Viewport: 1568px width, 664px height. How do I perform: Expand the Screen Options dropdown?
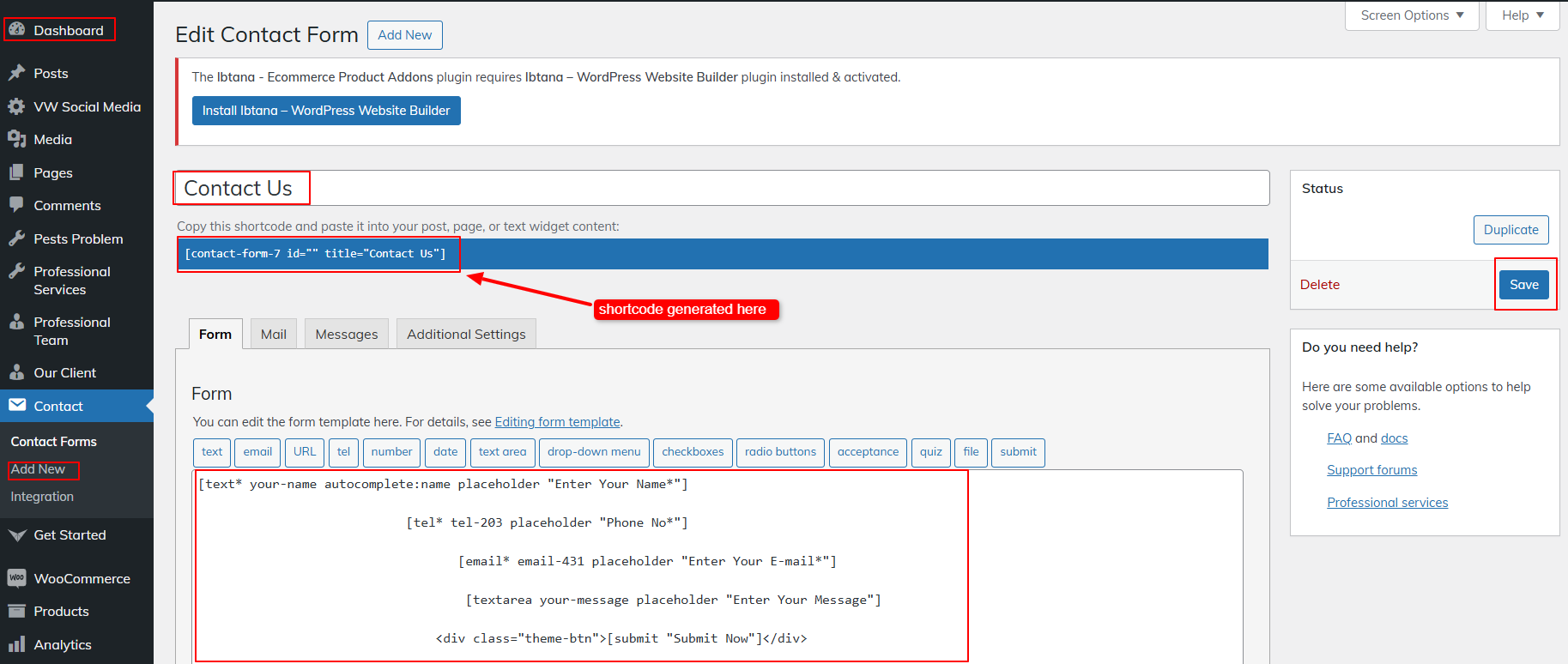coord(1412,15)
